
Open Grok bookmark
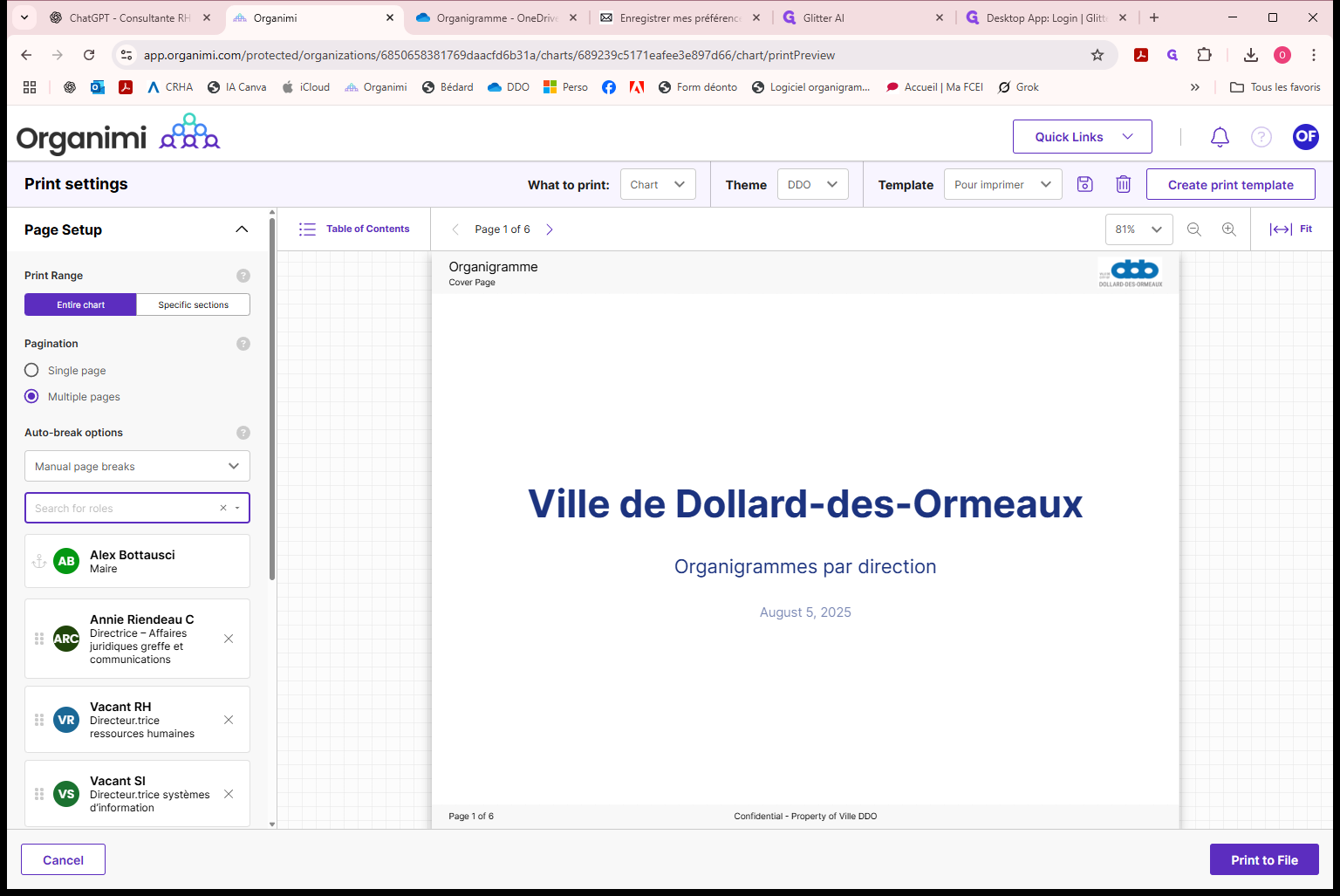(x=1018, y=87)
